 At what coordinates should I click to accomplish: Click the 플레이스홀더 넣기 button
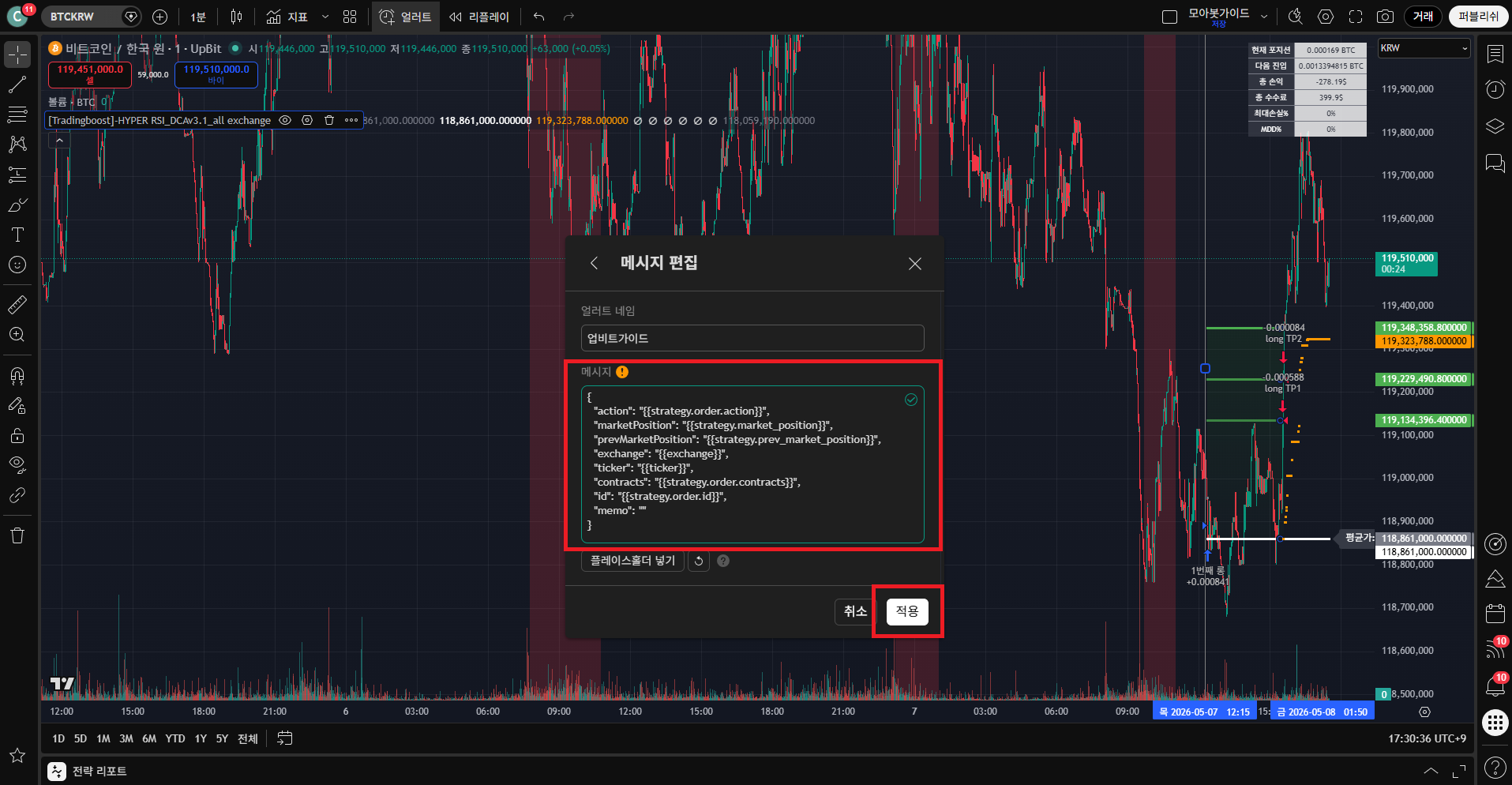(632, 561)
